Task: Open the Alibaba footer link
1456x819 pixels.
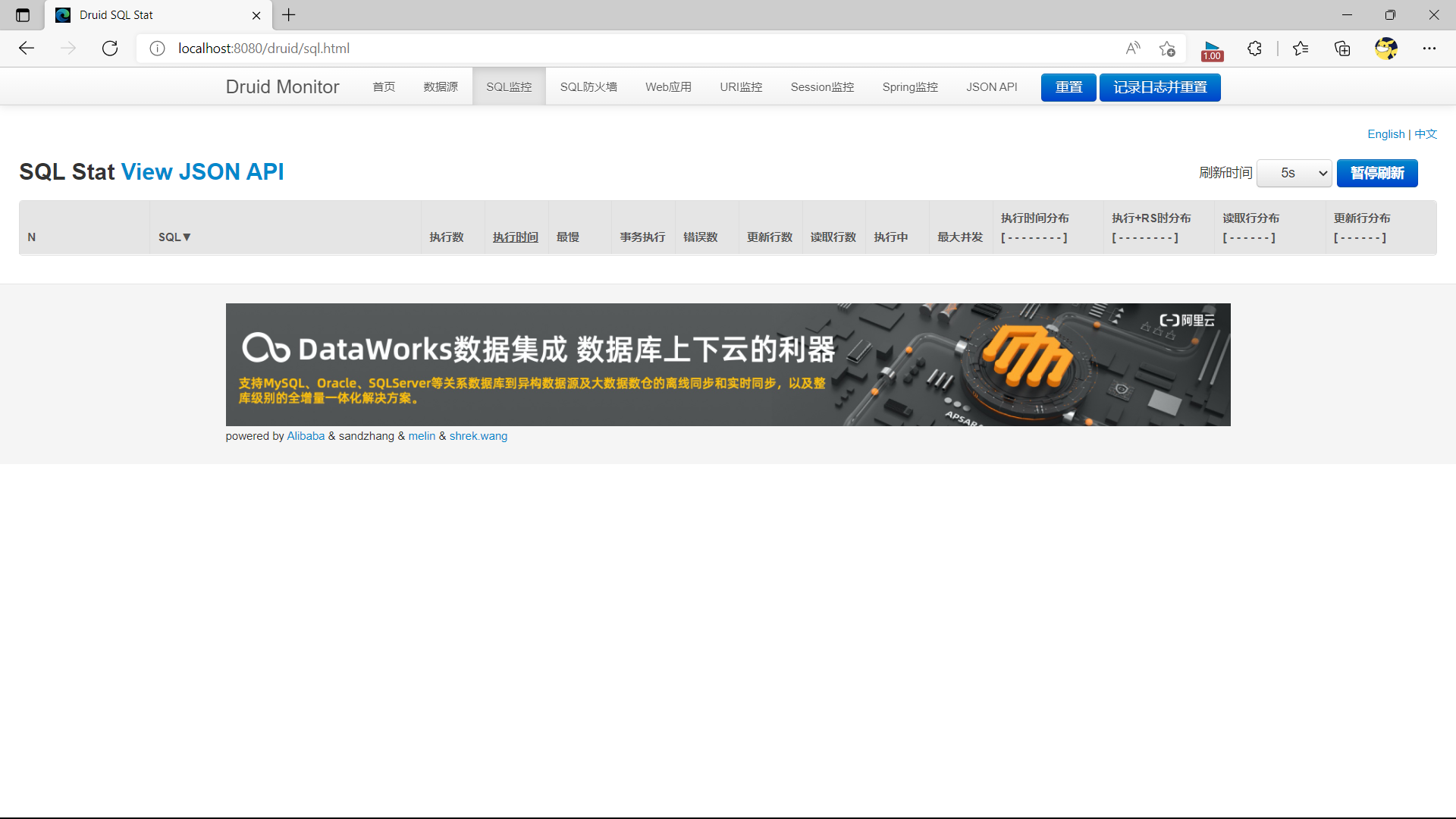Action: [x=306, y=436]
